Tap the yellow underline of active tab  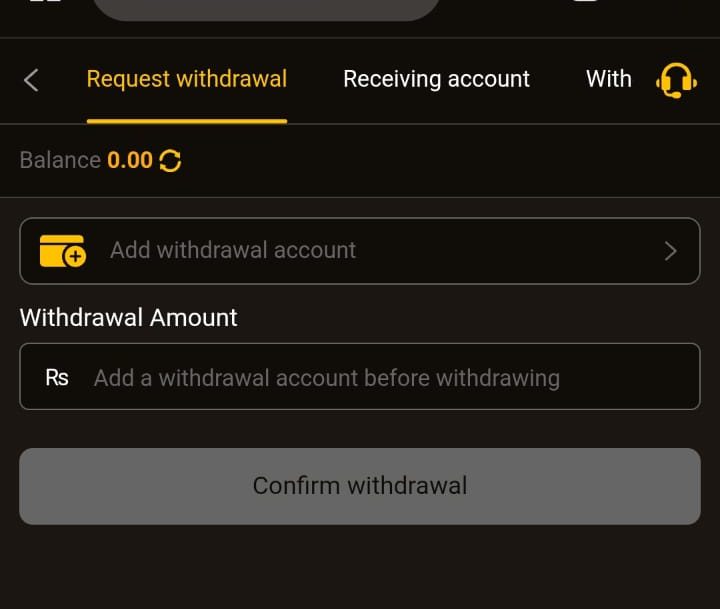(x=187, y=122)
